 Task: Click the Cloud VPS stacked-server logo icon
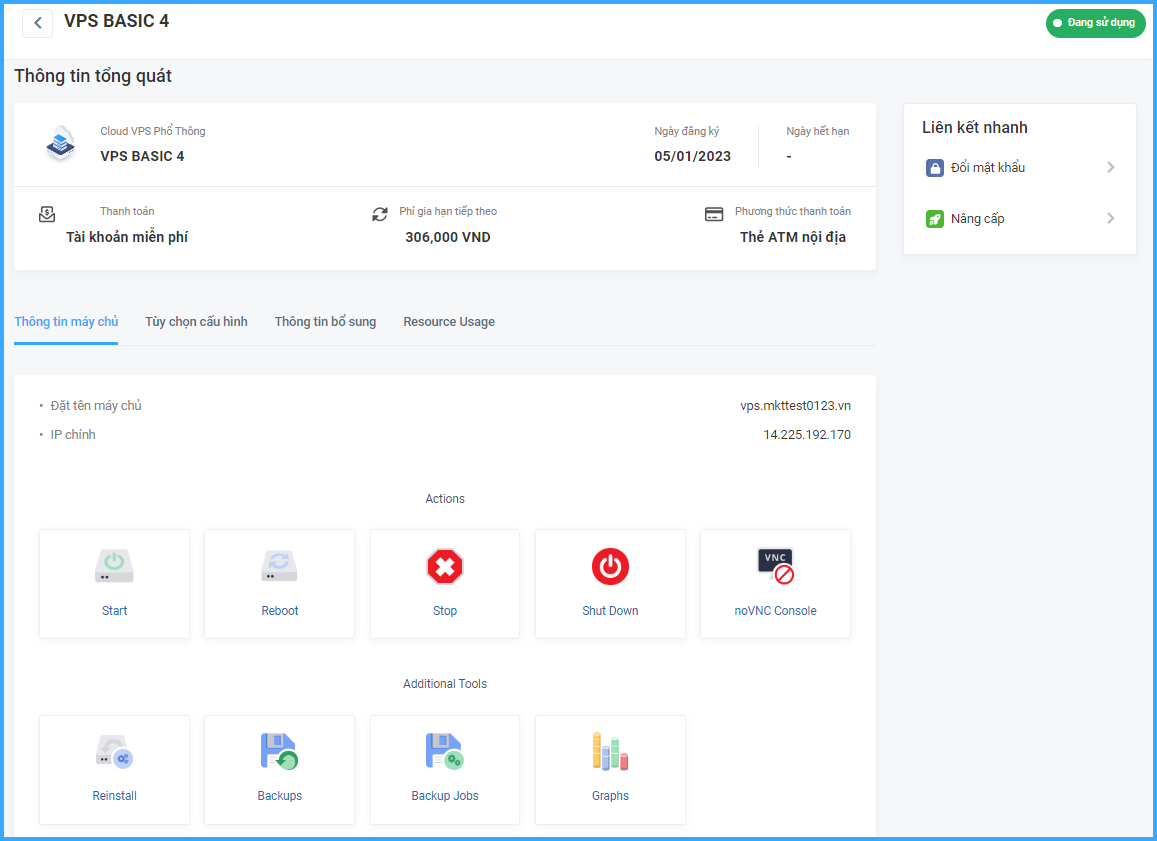(x=61, y=142)
